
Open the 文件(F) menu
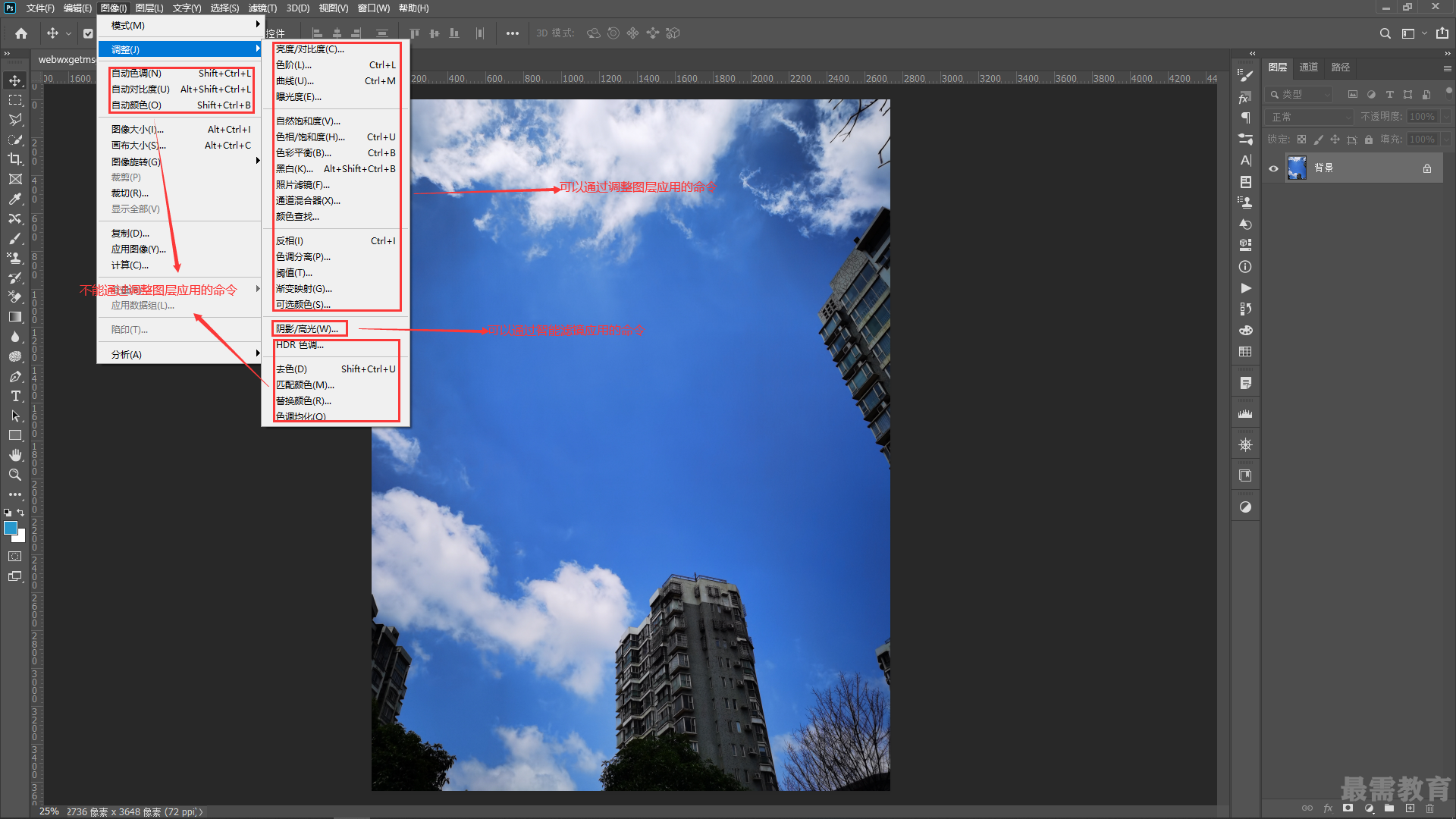click(x=40, y=8)
